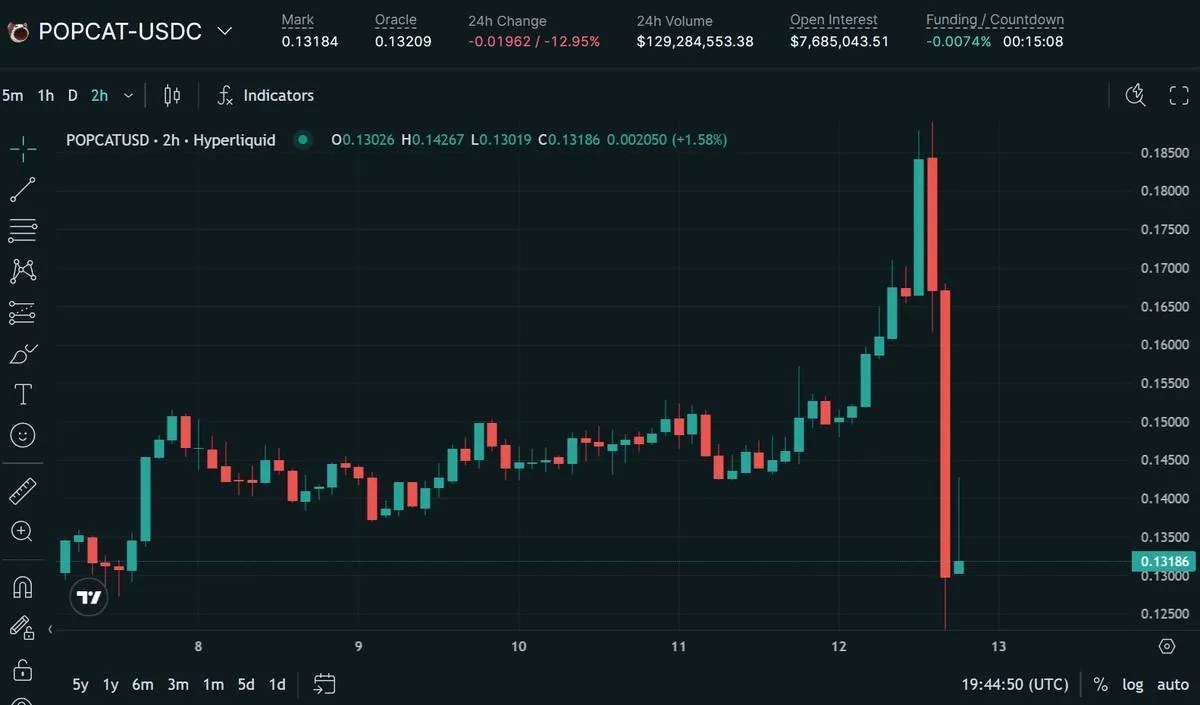Select the 3m date range
This screenshot has height=705, width=1200.
(178, 685)
